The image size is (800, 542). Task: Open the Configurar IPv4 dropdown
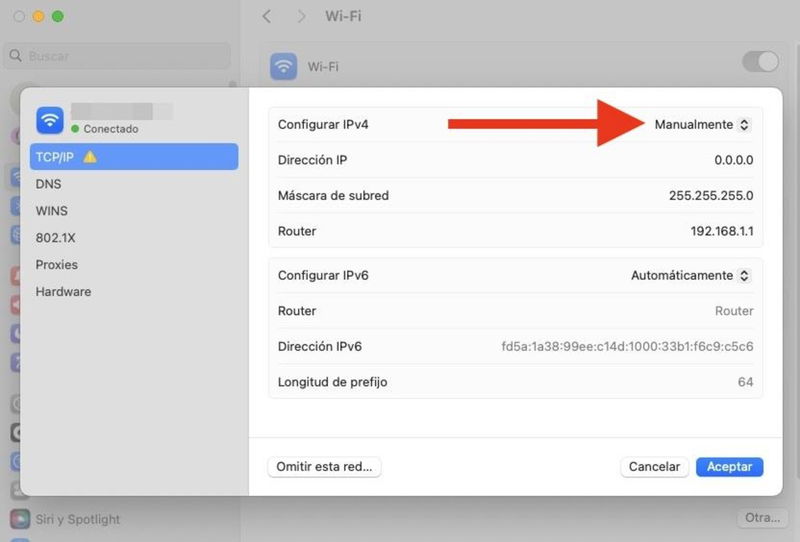click(x=701, y=125)
